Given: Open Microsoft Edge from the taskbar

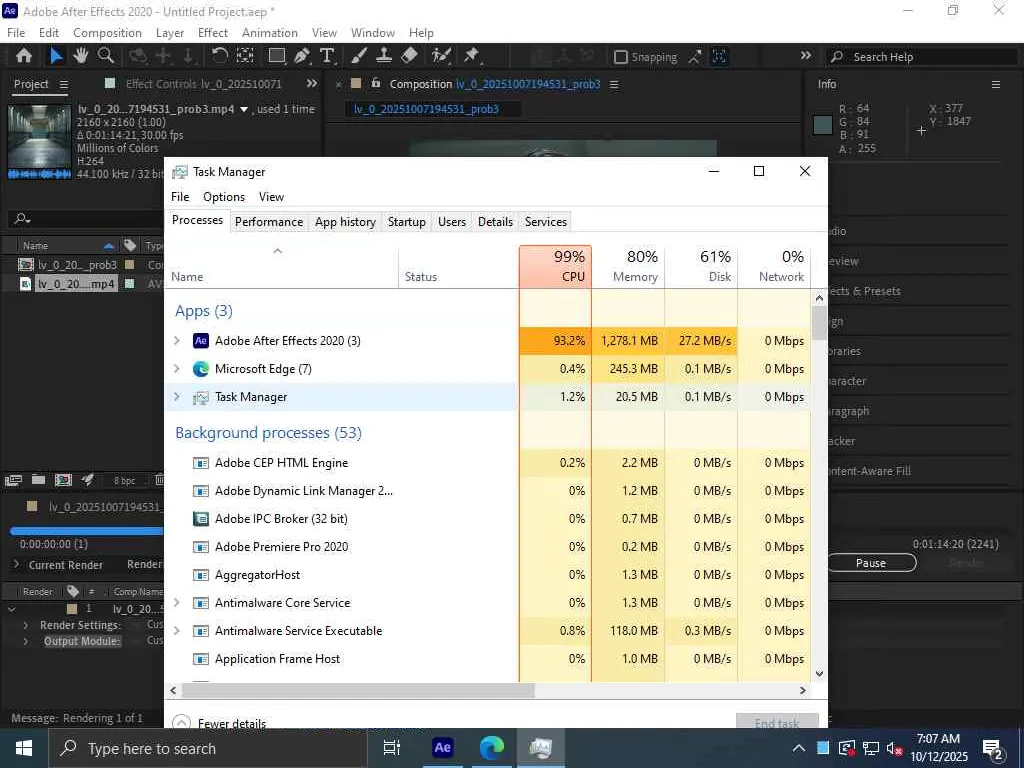Looking at the screenshot, I should 492,748.
